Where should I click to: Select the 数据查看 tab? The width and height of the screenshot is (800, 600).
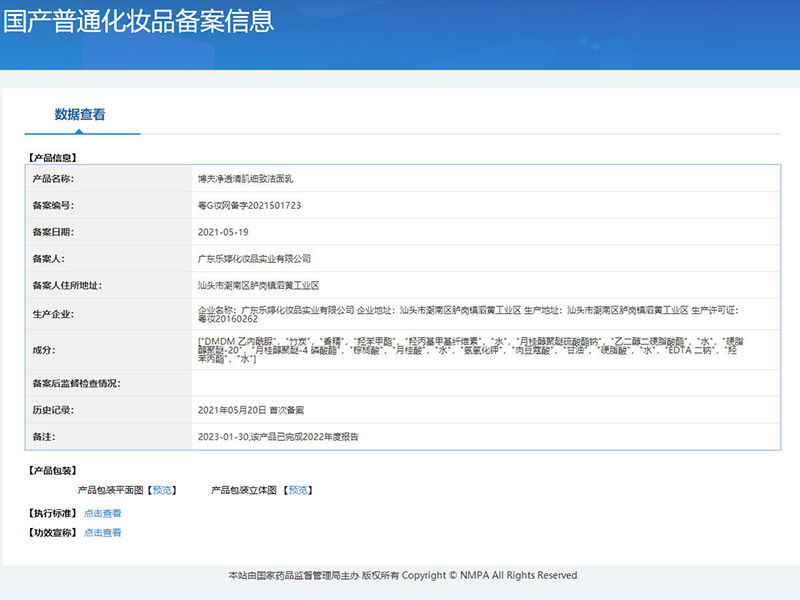tap(80, 115)
